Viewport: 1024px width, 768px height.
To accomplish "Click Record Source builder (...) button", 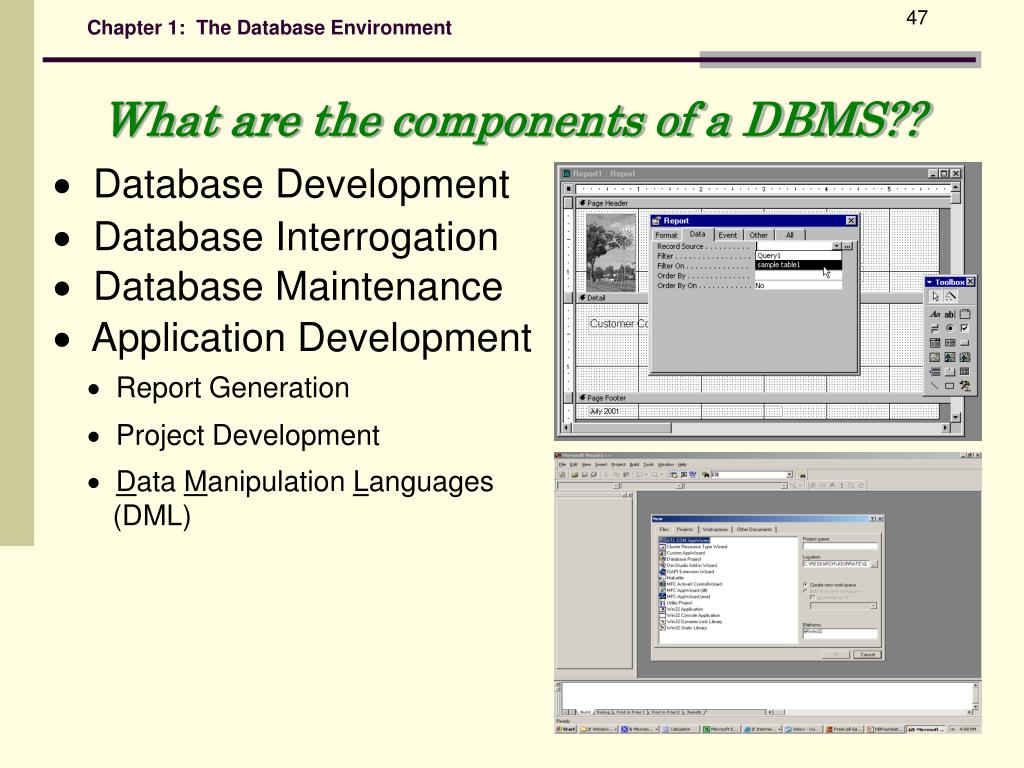I will (848, 246).
